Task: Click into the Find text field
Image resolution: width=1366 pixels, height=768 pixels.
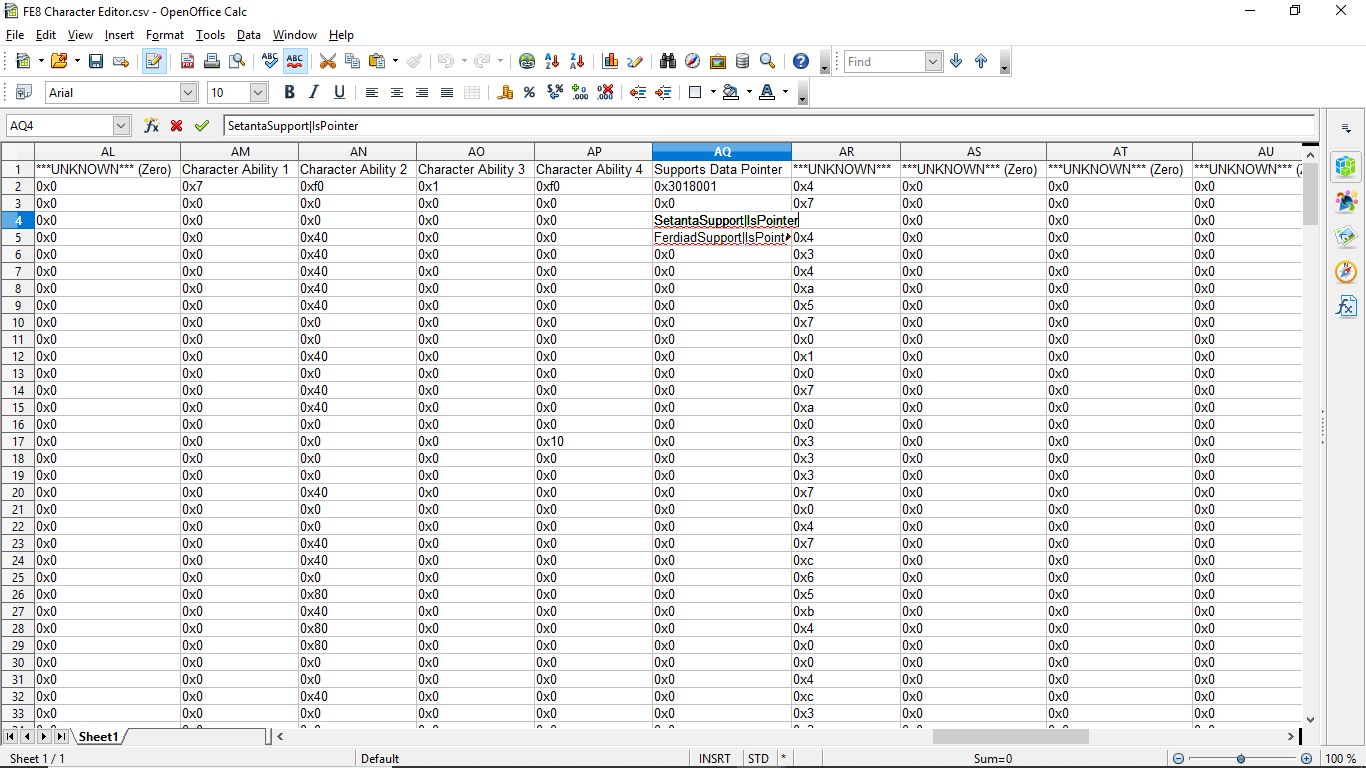Action: click(x=884, y=62)
